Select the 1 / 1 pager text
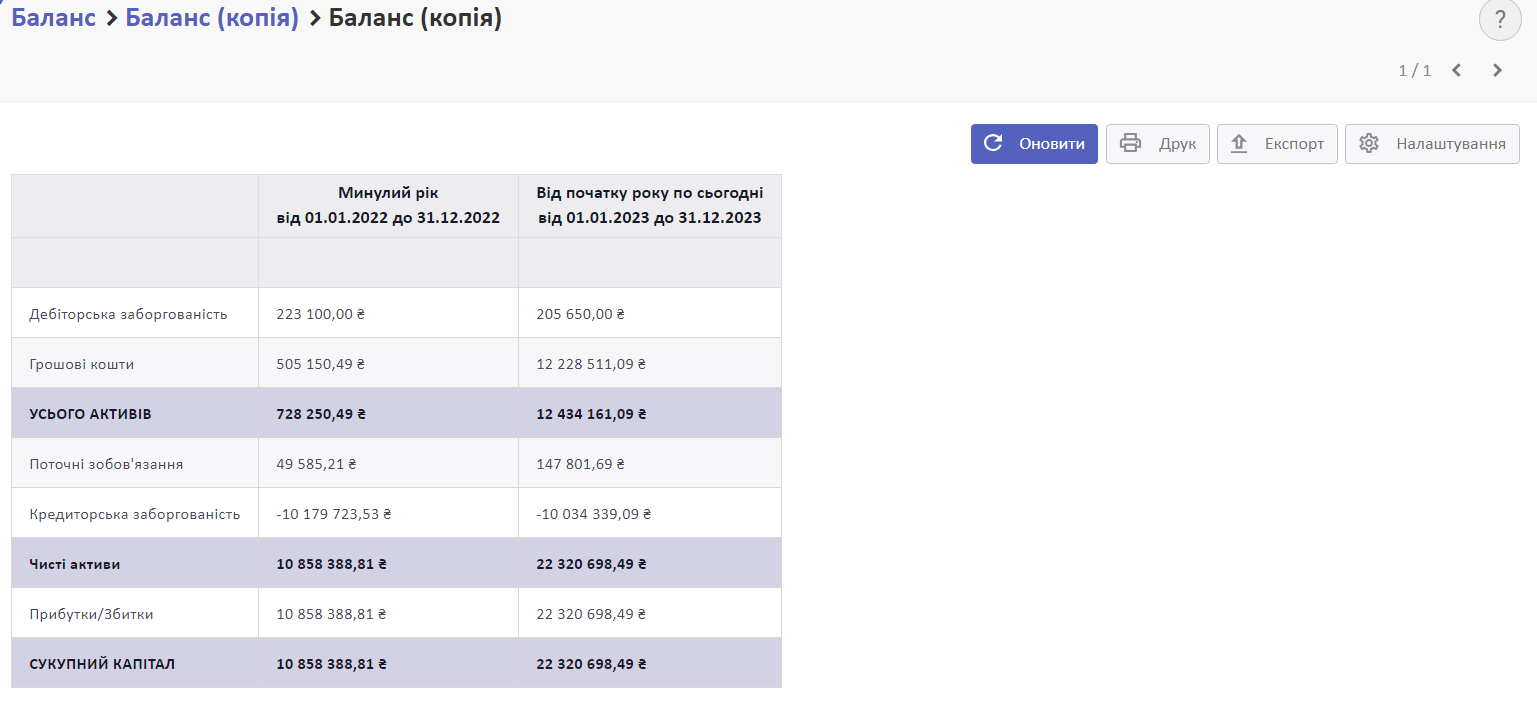The height and width of the screenshot is (727, 1537). tap(1414, 70)
